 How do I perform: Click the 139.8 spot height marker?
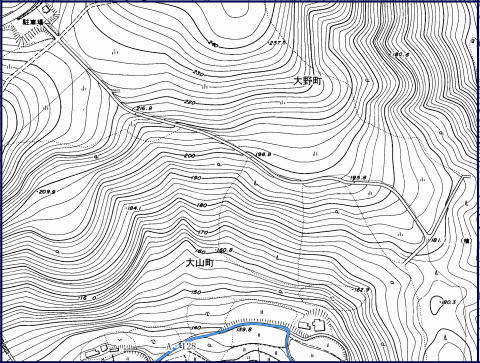[236, 329]
